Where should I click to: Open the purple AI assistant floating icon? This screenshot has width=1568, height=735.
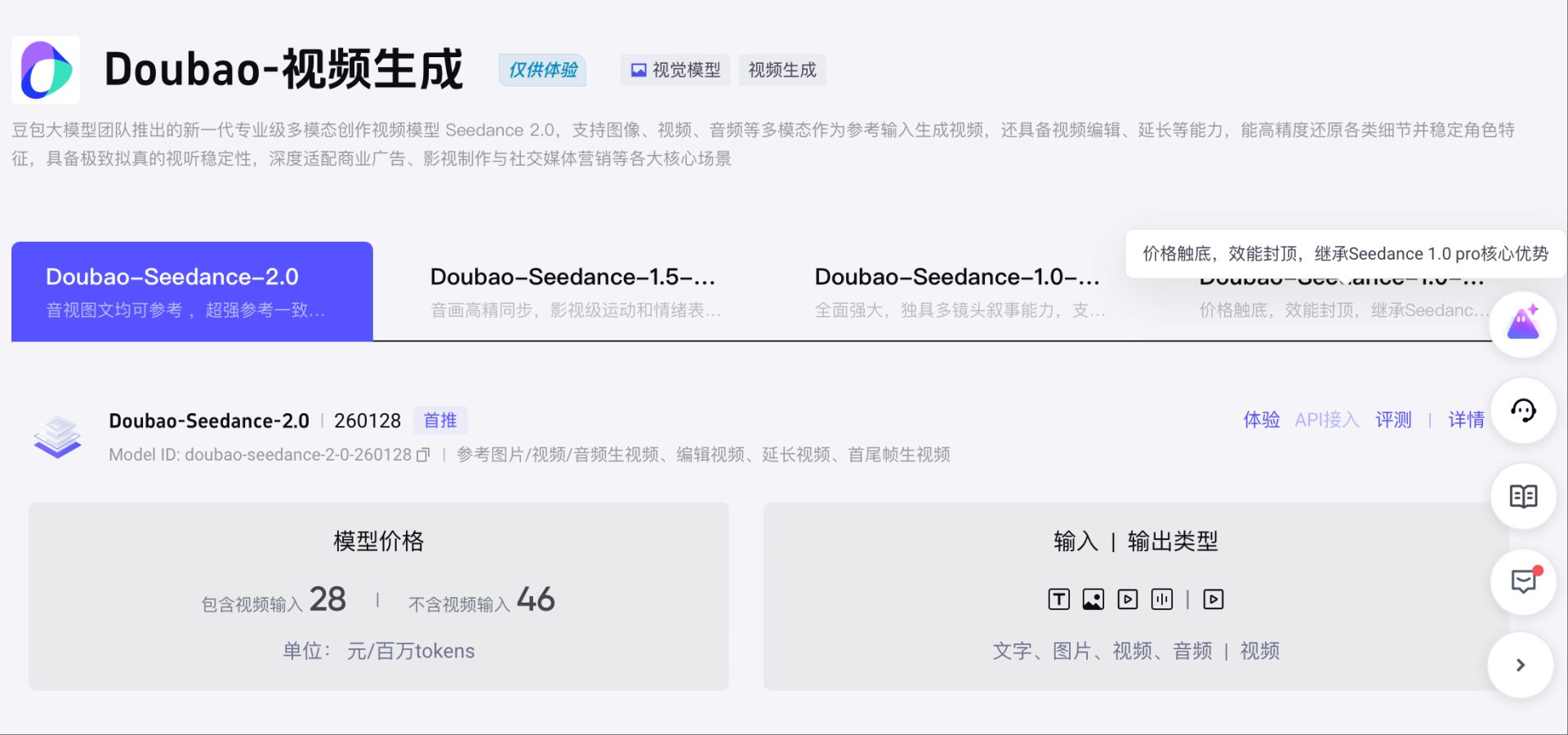click(x=1522, y=324)
